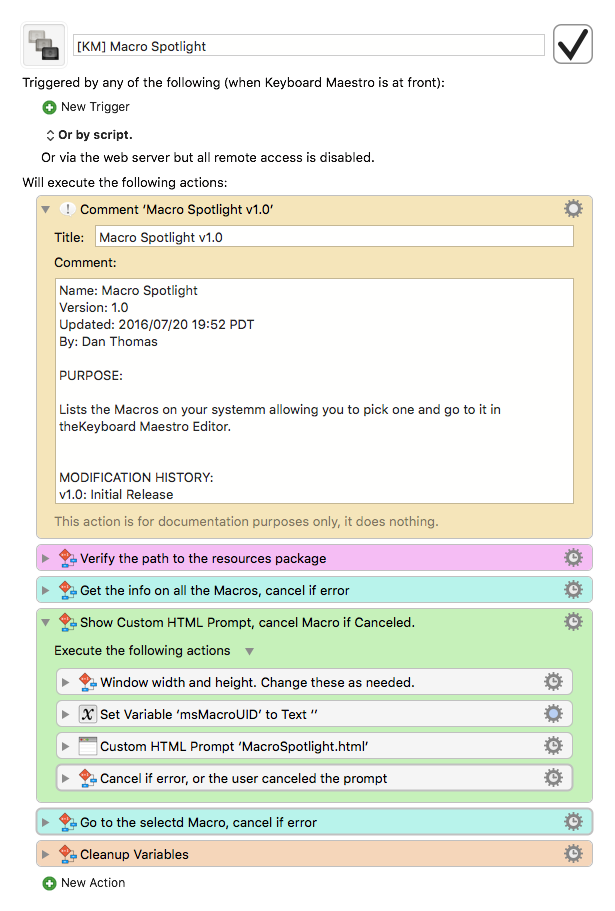Click the New Action button

(84, 883)
